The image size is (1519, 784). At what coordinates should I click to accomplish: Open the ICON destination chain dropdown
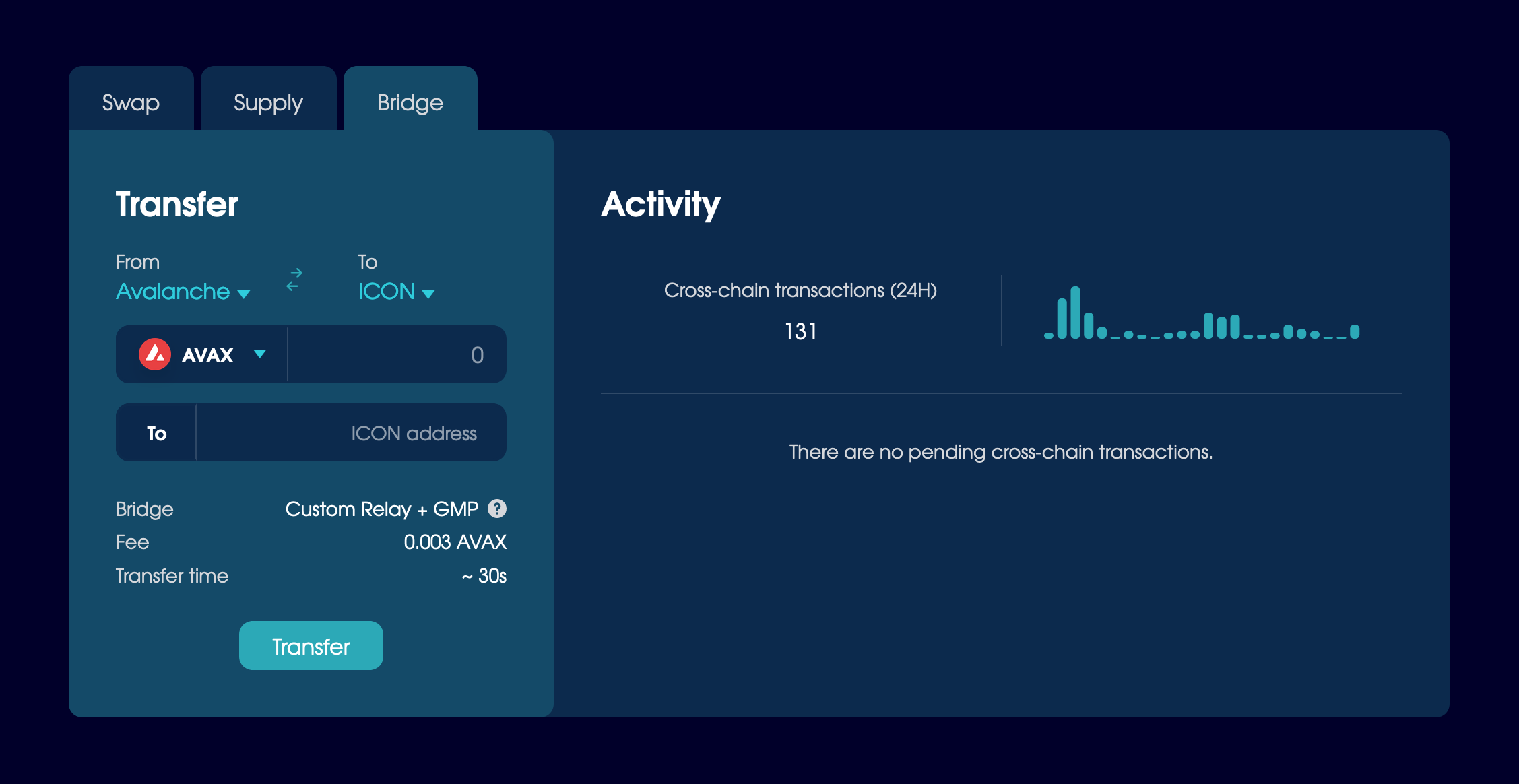pyautogui.click(x=395, y=292)
